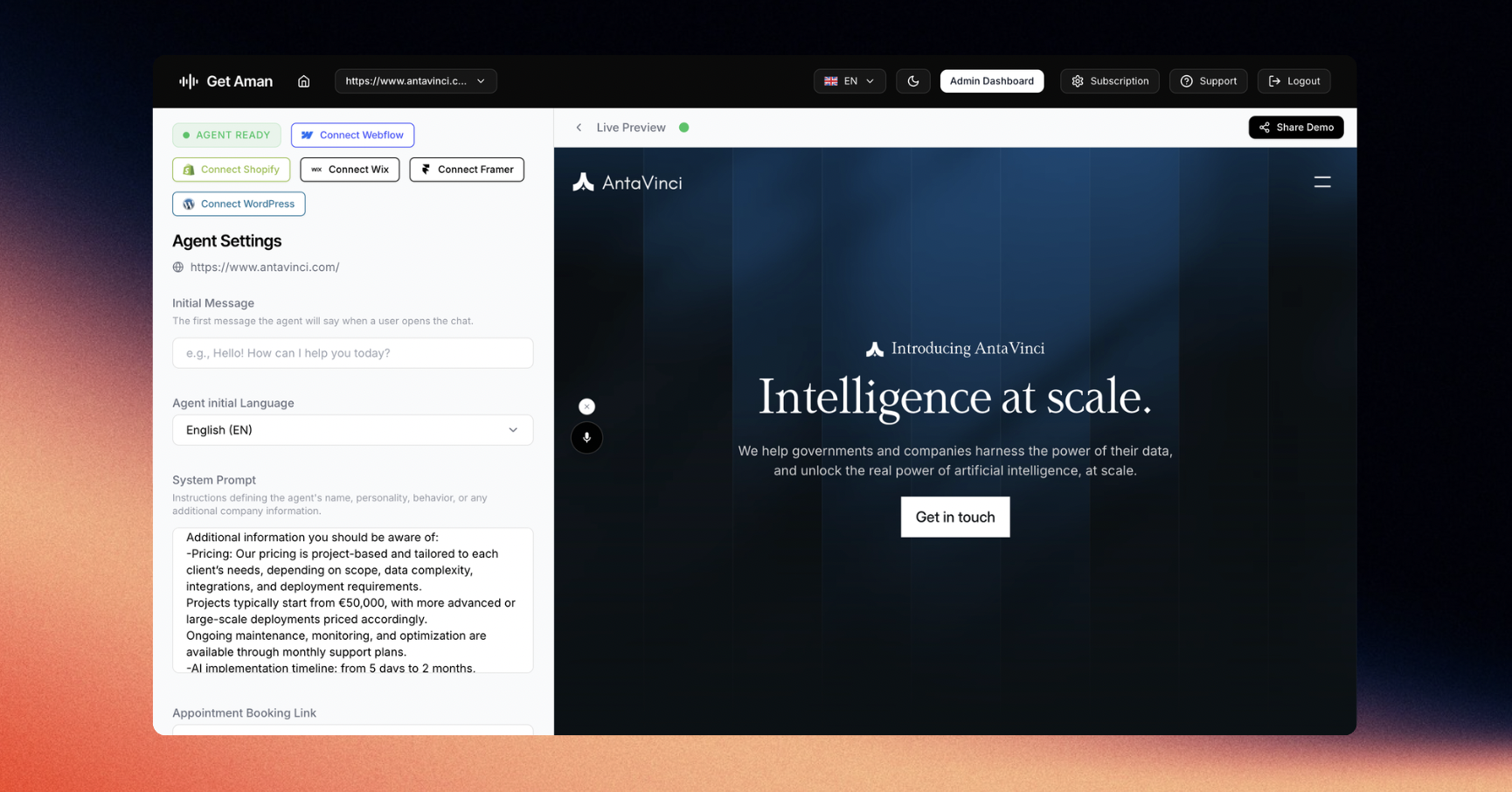Click the green live status dot near Live Preview

coord(683,127)
